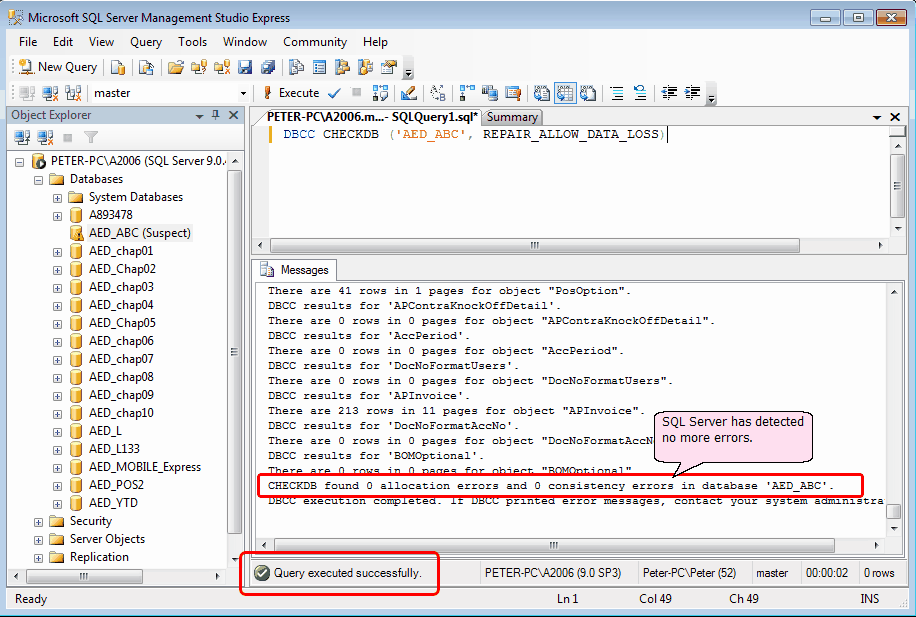
Task: Expand the System Databases folder
Action: [57, 197]
